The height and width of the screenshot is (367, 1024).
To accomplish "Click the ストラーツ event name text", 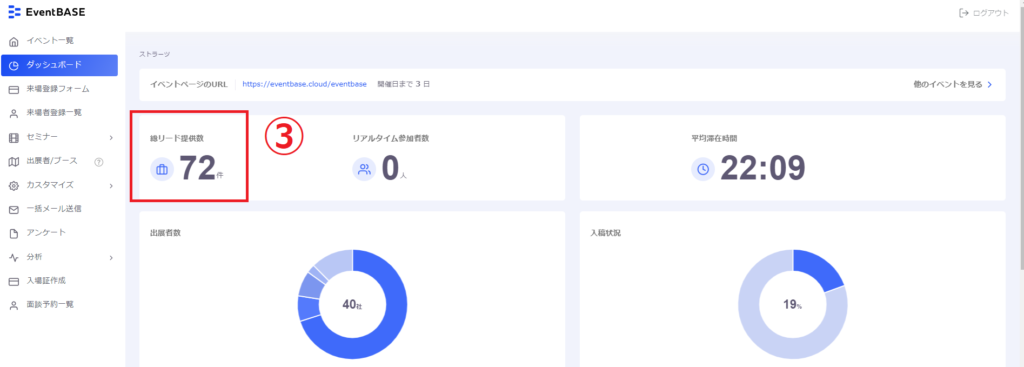I will [x=155, y=55].
